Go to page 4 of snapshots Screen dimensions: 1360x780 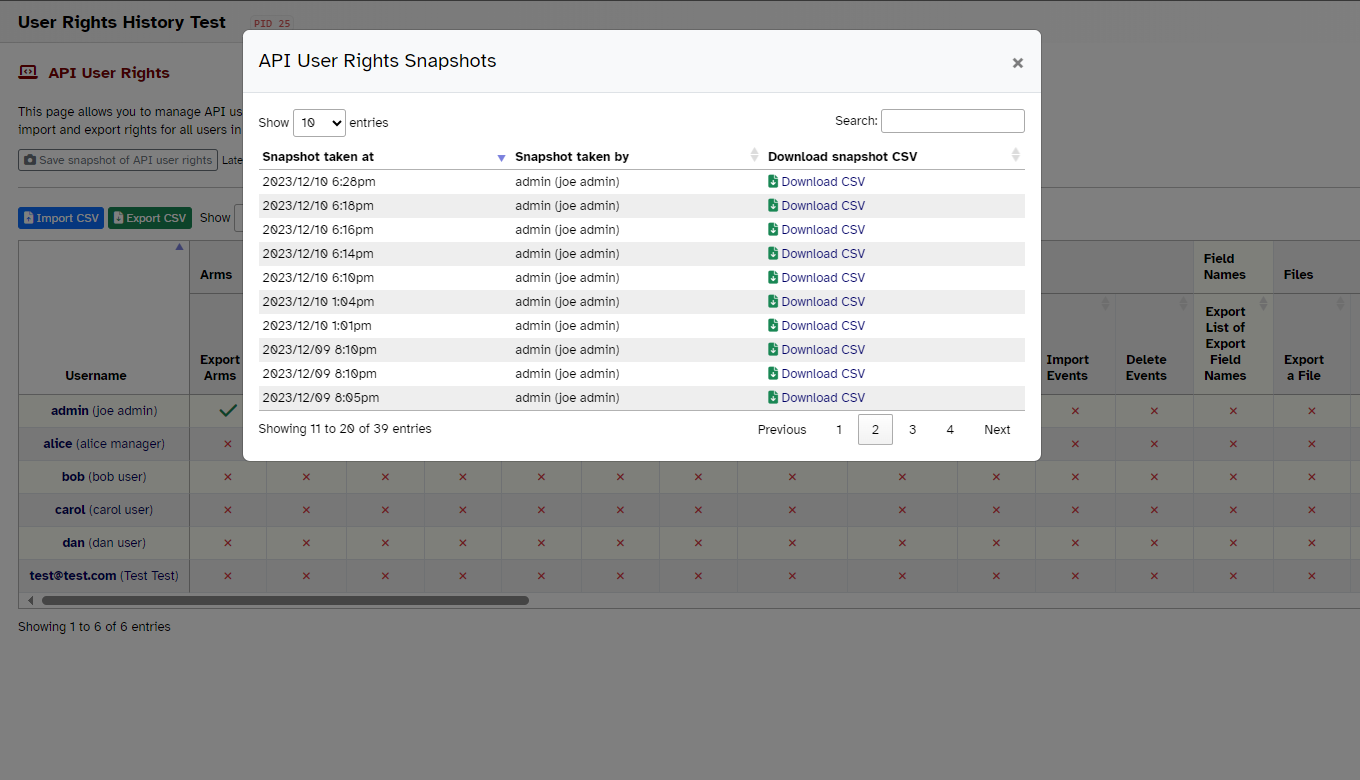pyautogui.click(x=950, y=430)
